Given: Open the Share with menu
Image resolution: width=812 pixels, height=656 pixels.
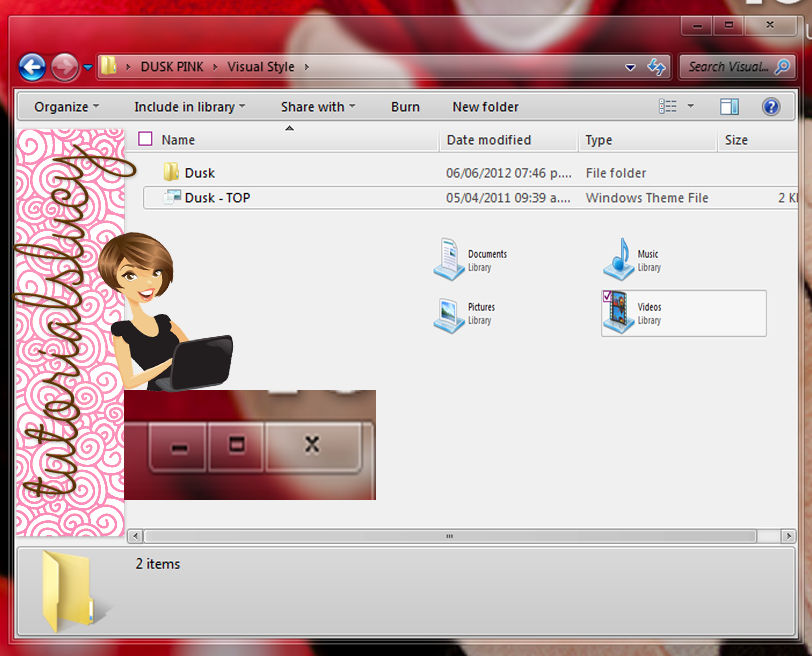Looking at the screenshot, I should point(318,107).
